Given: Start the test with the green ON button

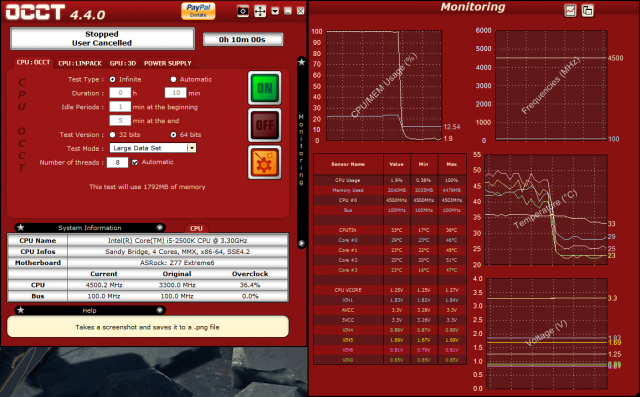Looking at the screenshot, I should click(264, 88).
